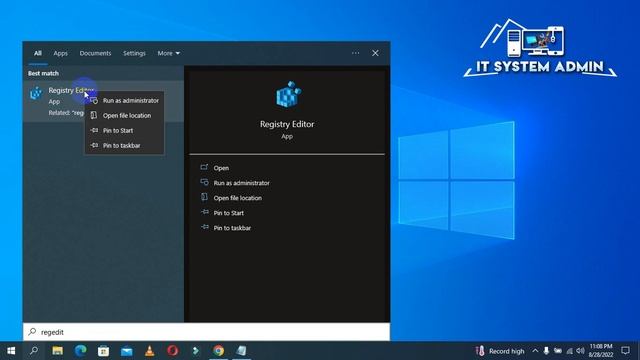Launch Microsoft Edge from taskbar
Viewport: 640px width, 360px height.
coord(80,351)
